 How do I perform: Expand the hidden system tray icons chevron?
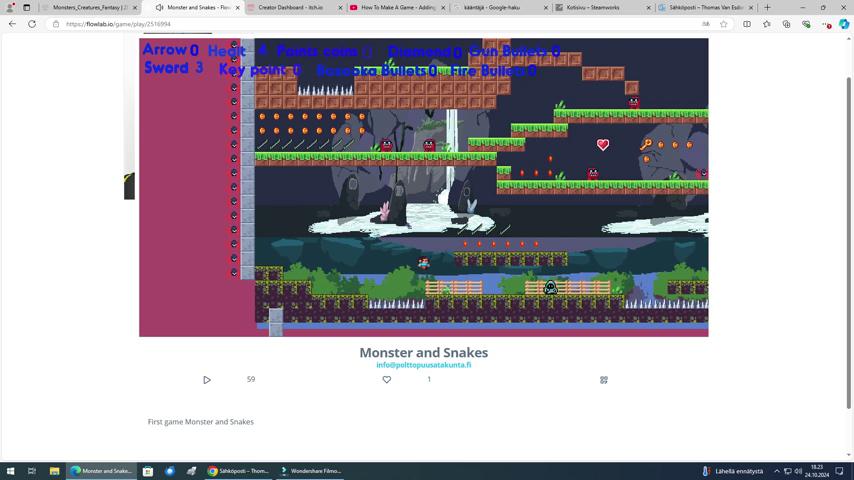[x=776, y=471]
